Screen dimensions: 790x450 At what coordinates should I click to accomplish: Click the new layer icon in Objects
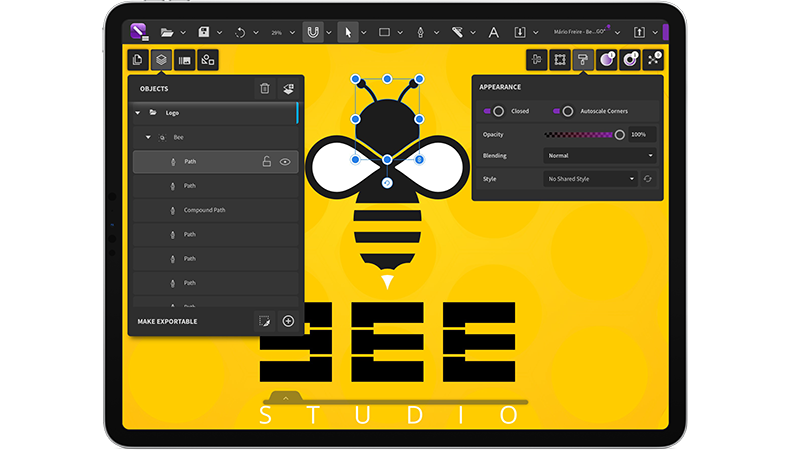(x=288, y=89)
